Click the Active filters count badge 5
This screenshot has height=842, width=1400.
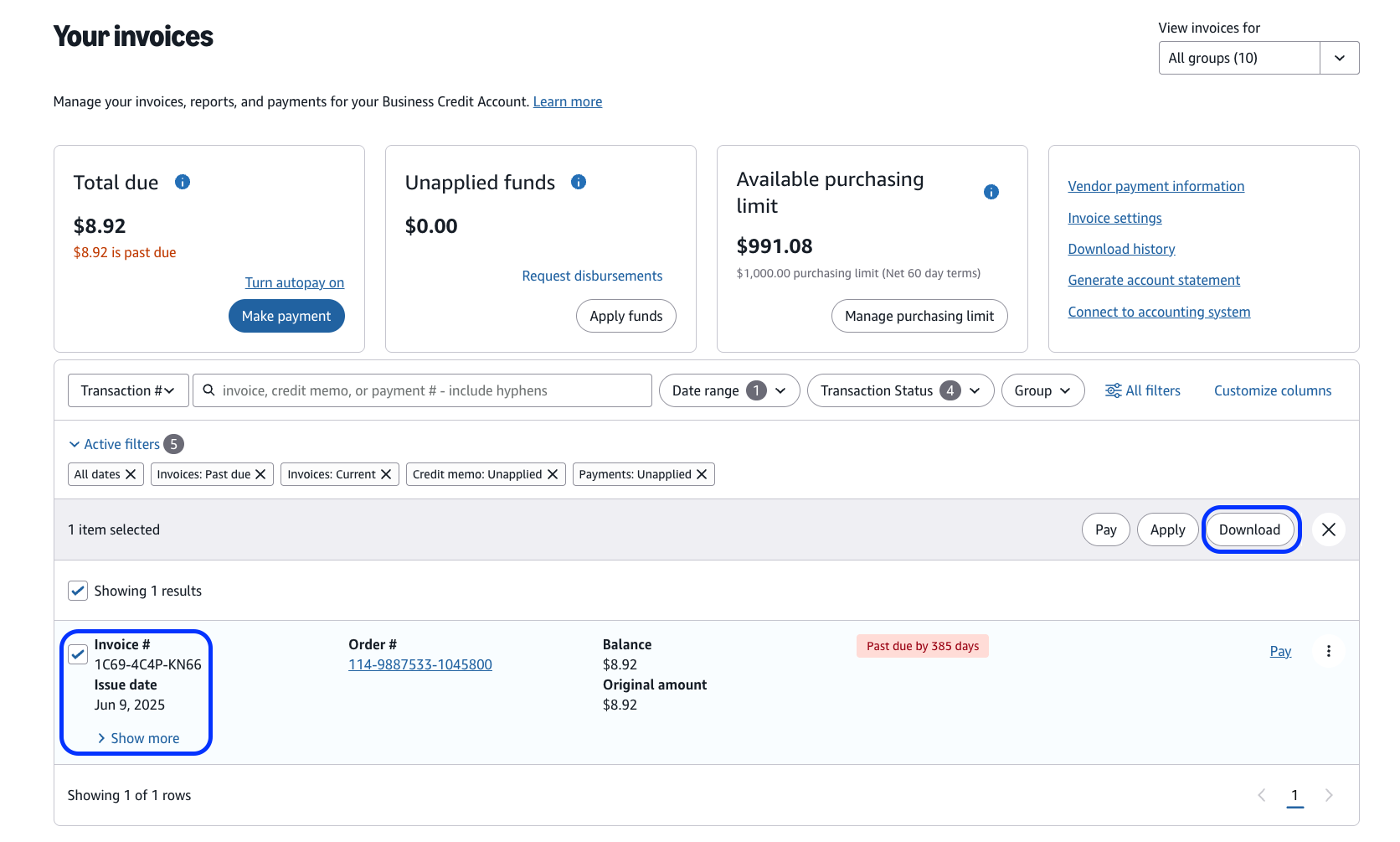point(173,444)
